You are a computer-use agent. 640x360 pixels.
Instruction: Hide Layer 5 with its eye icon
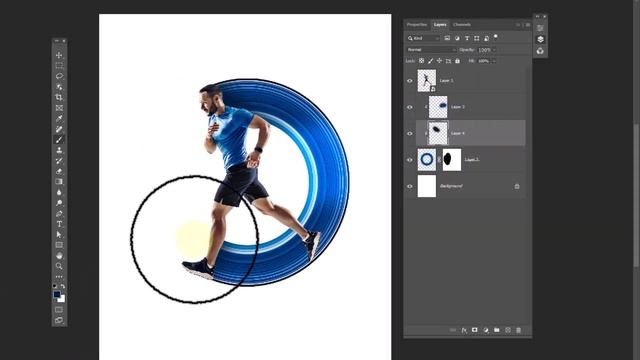(410, 81)
